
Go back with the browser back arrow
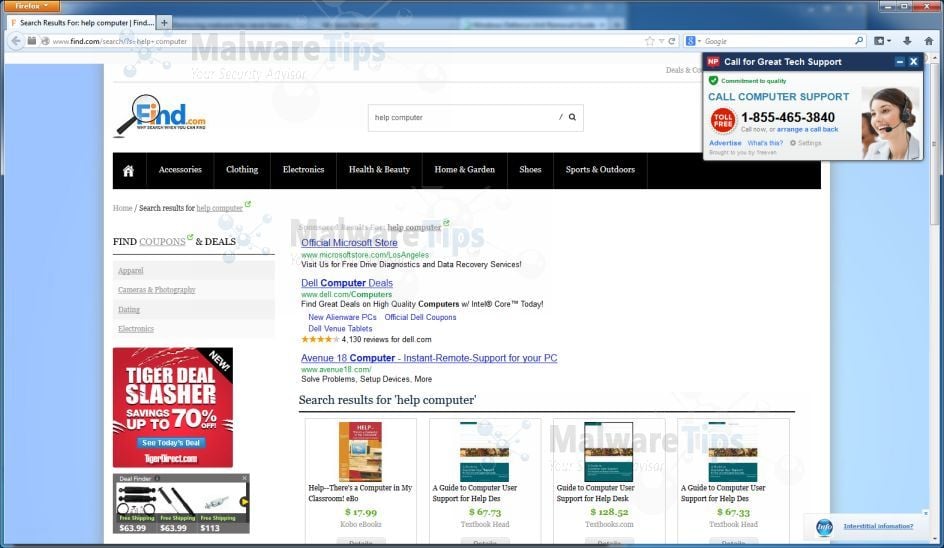(x=16, y=41)
